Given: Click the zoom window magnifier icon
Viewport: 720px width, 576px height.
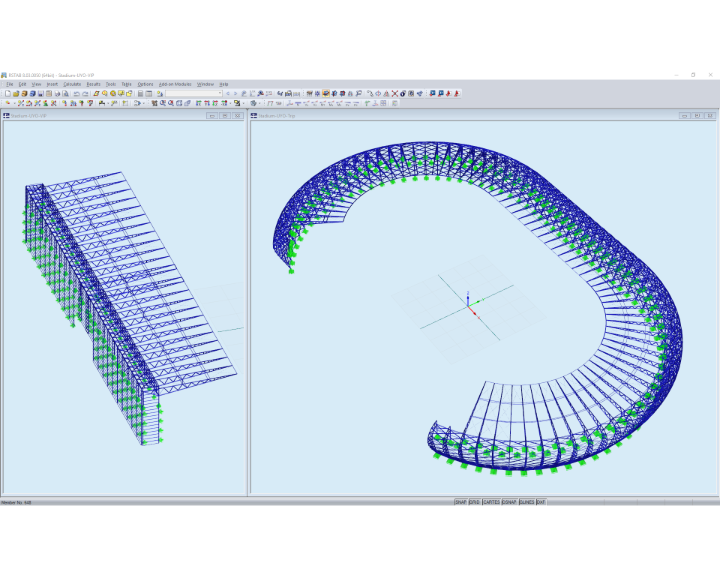Looking at the screenshot, I should tap(163, 103).
